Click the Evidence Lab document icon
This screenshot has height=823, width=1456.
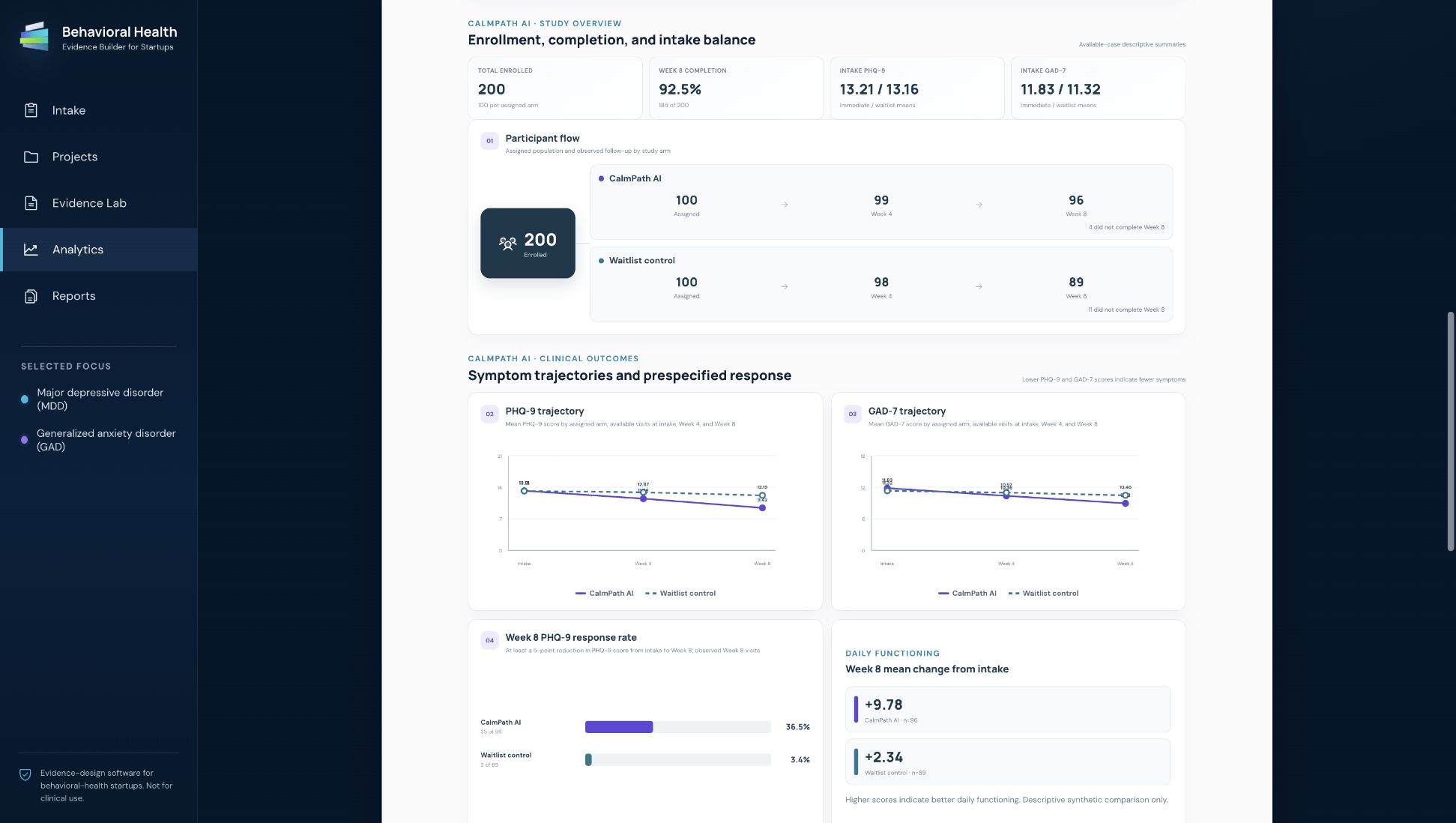(31, 203)
